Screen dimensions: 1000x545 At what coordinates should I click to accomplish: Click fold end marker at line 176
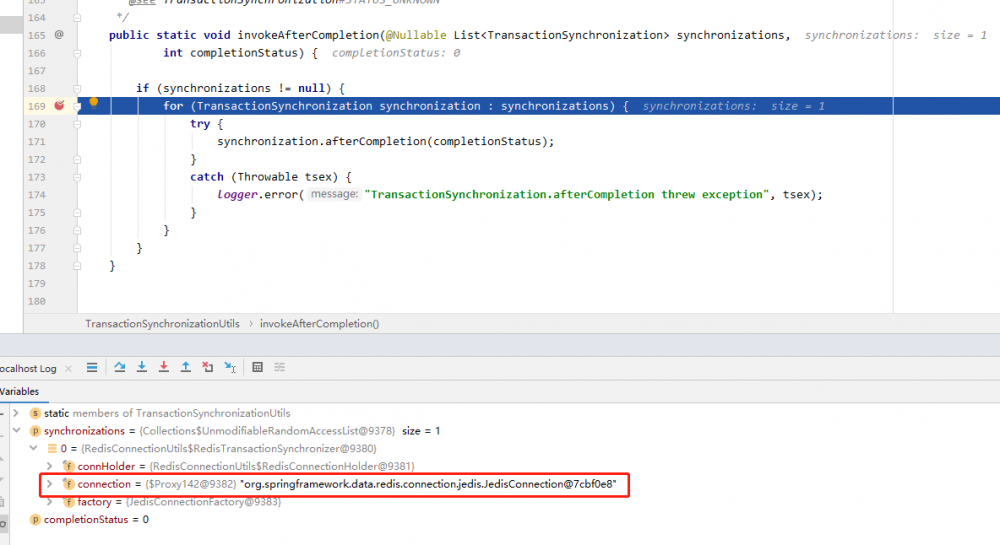77,231
